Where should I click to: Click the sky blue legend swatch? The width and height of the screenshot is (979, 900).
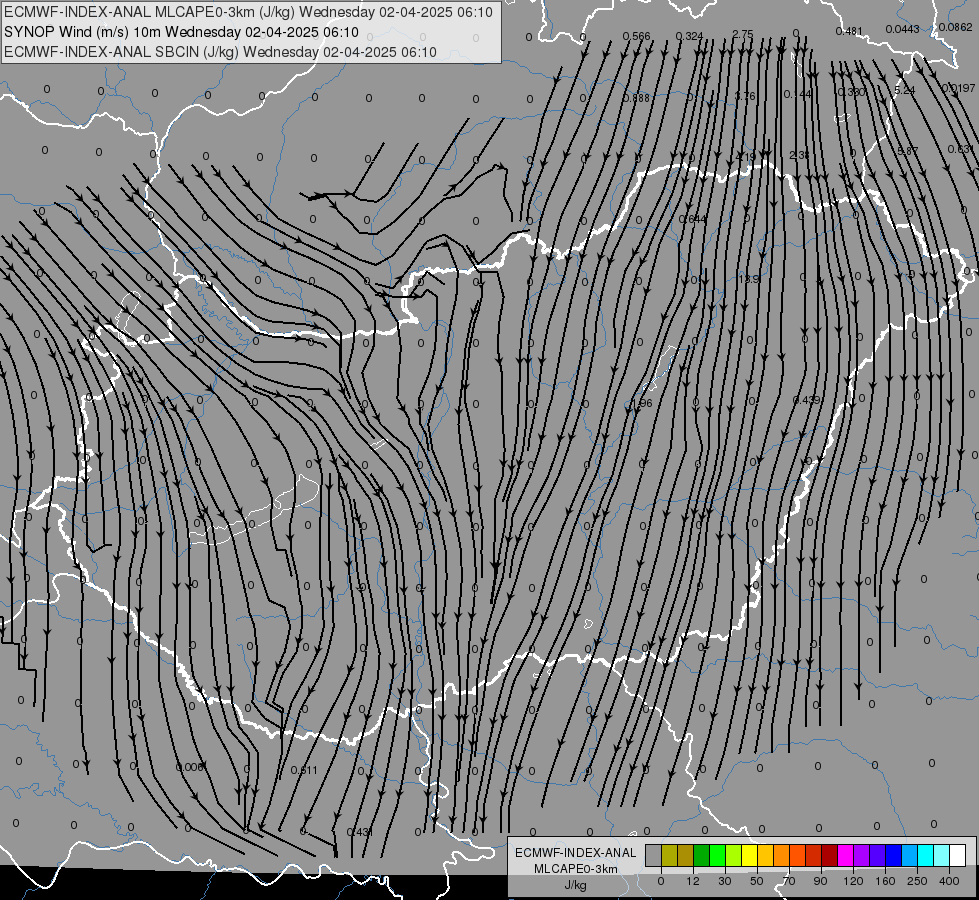click(x=910, y=855)
